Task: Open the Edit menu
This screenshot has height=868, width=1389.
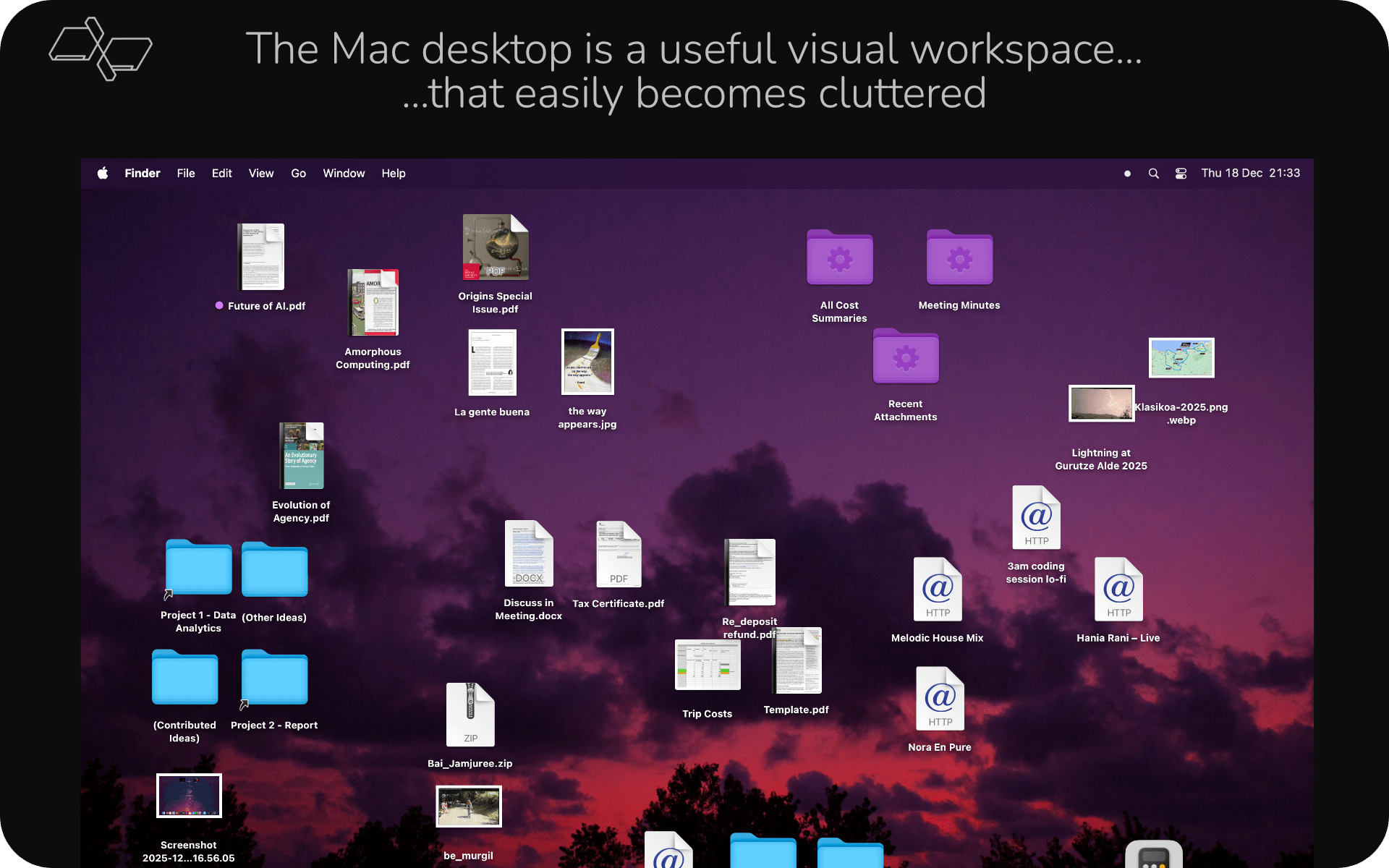Action: pos(221,174)
